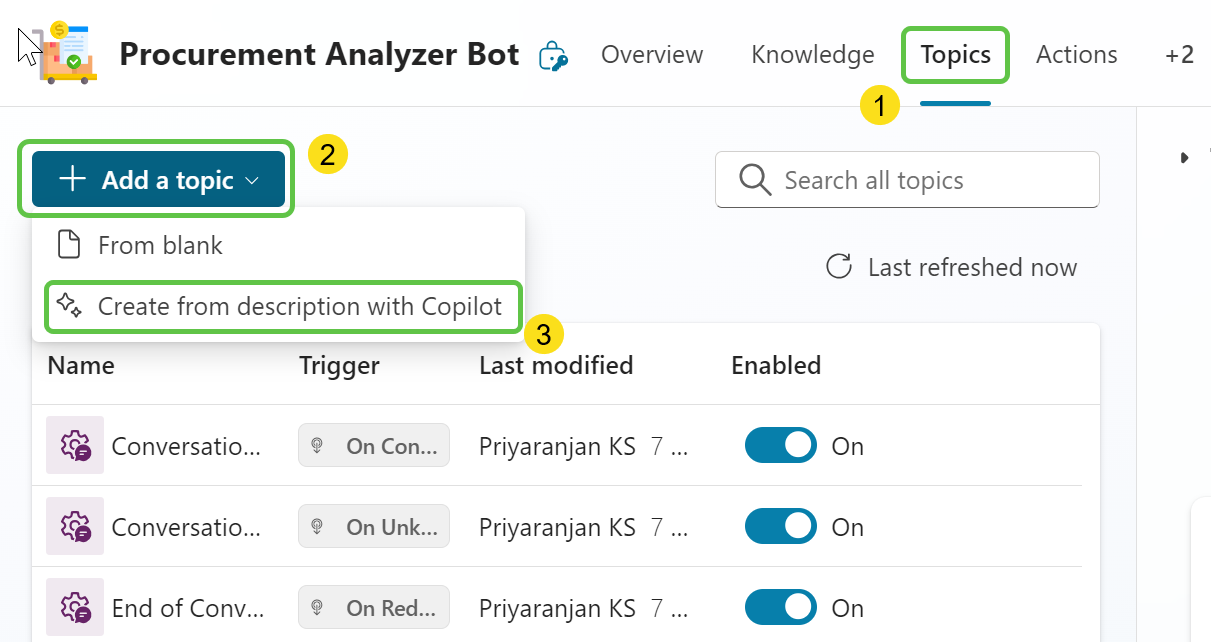Click the refresh icon next to Last refreshed
Viewport: 1211px width, 642px height.
(x=838, y=267)
